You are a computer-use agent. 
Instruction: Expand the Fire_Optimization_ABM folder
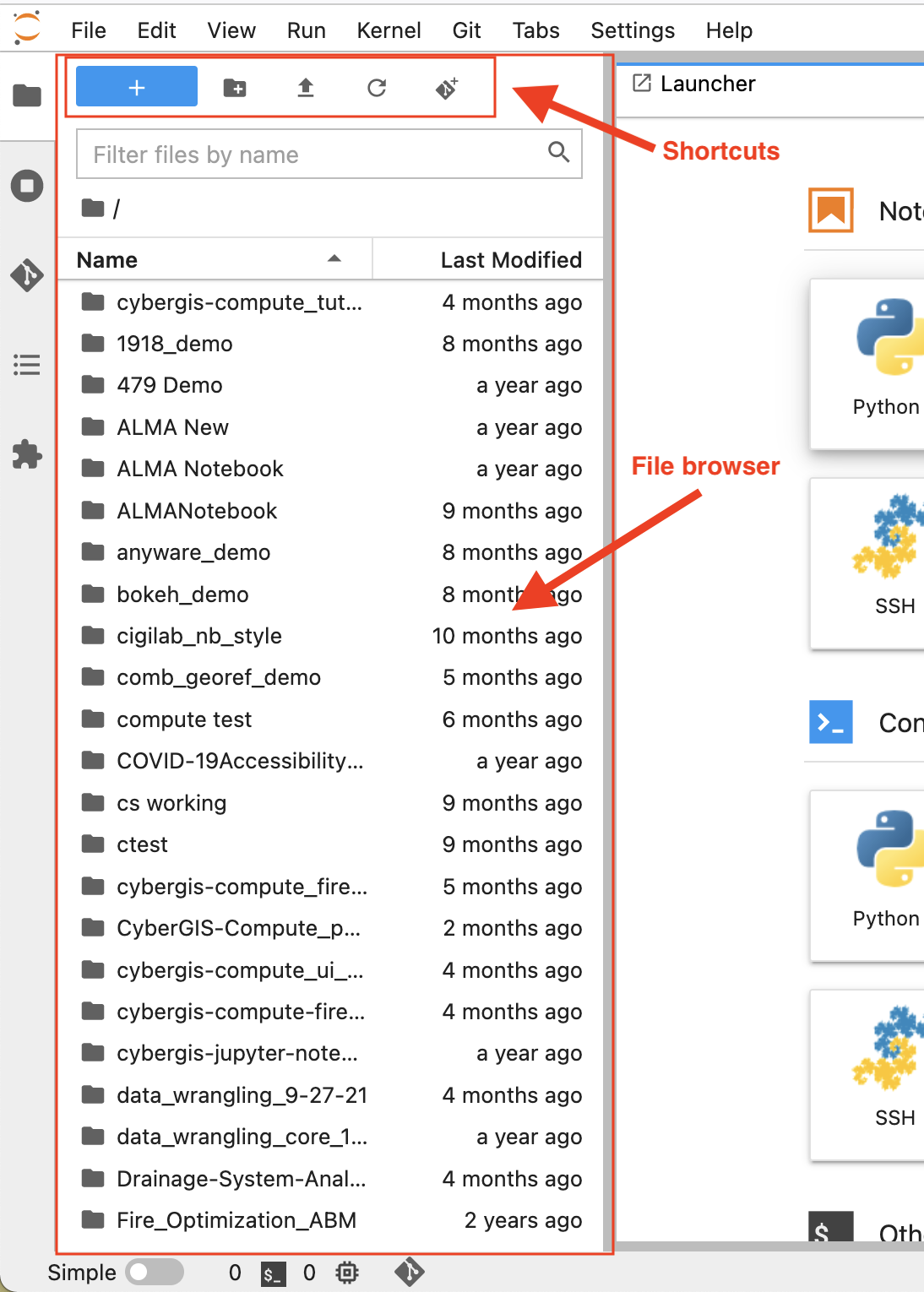237,1220
